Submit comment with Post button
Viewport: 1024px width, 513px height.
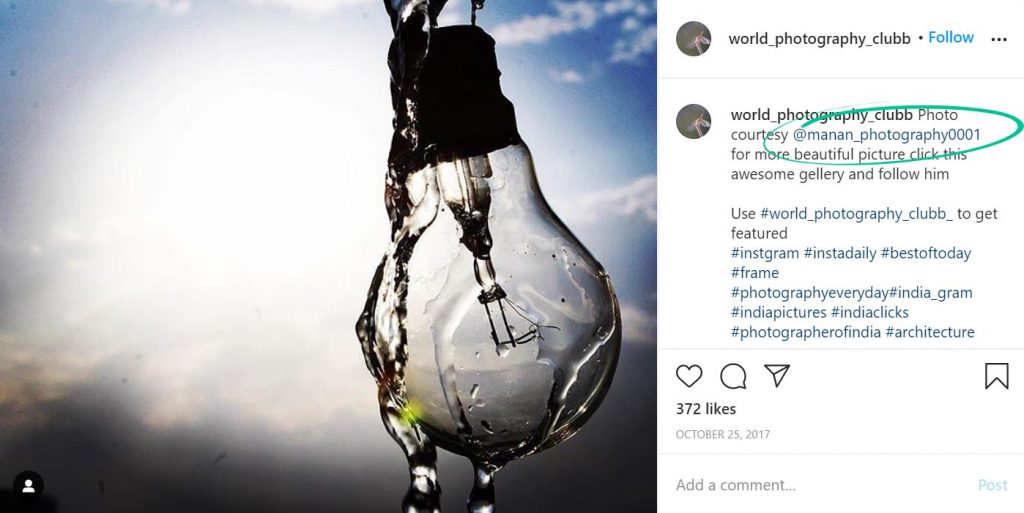coord(993,485)
